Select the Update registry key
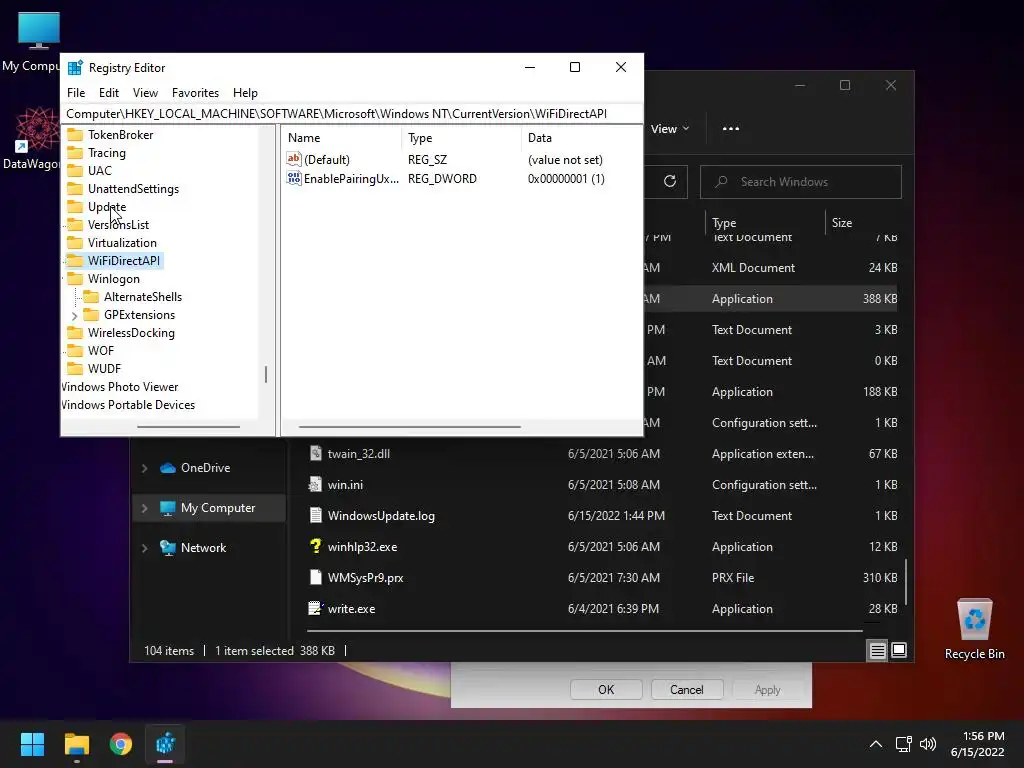 [107, 206]
